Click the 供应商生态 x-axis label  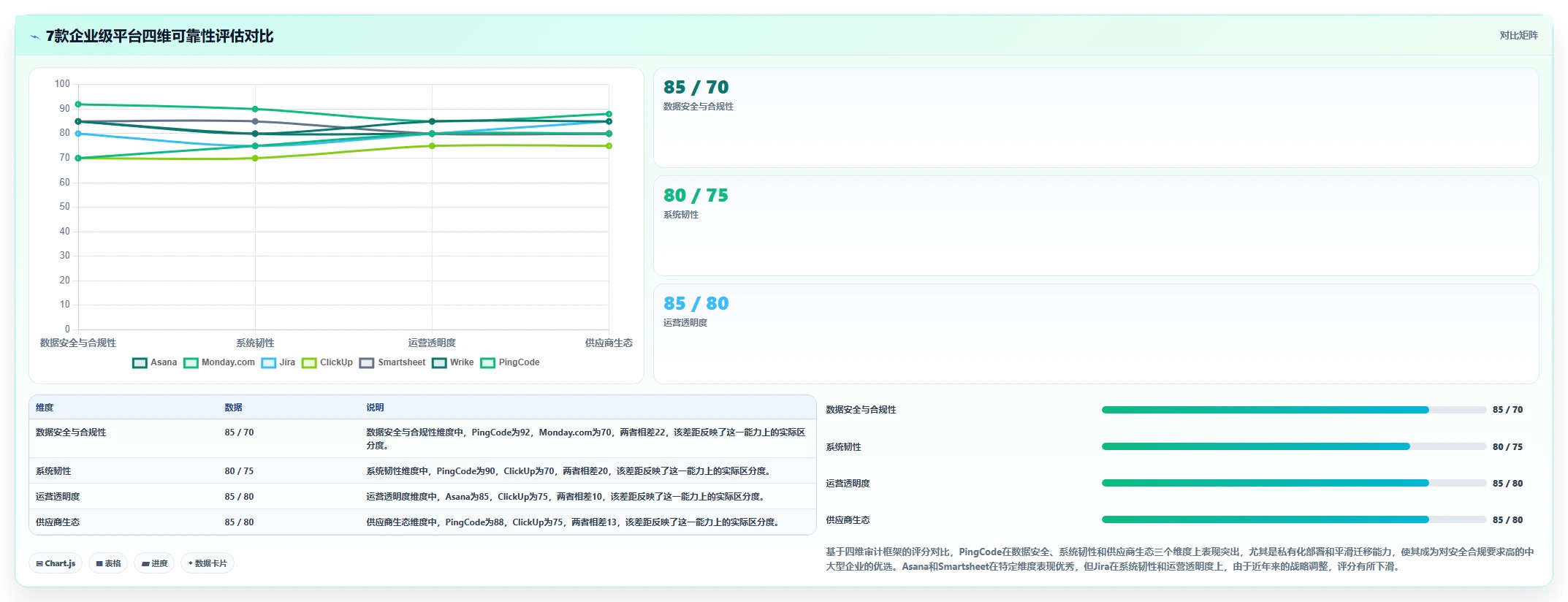[x=609, y=343]
